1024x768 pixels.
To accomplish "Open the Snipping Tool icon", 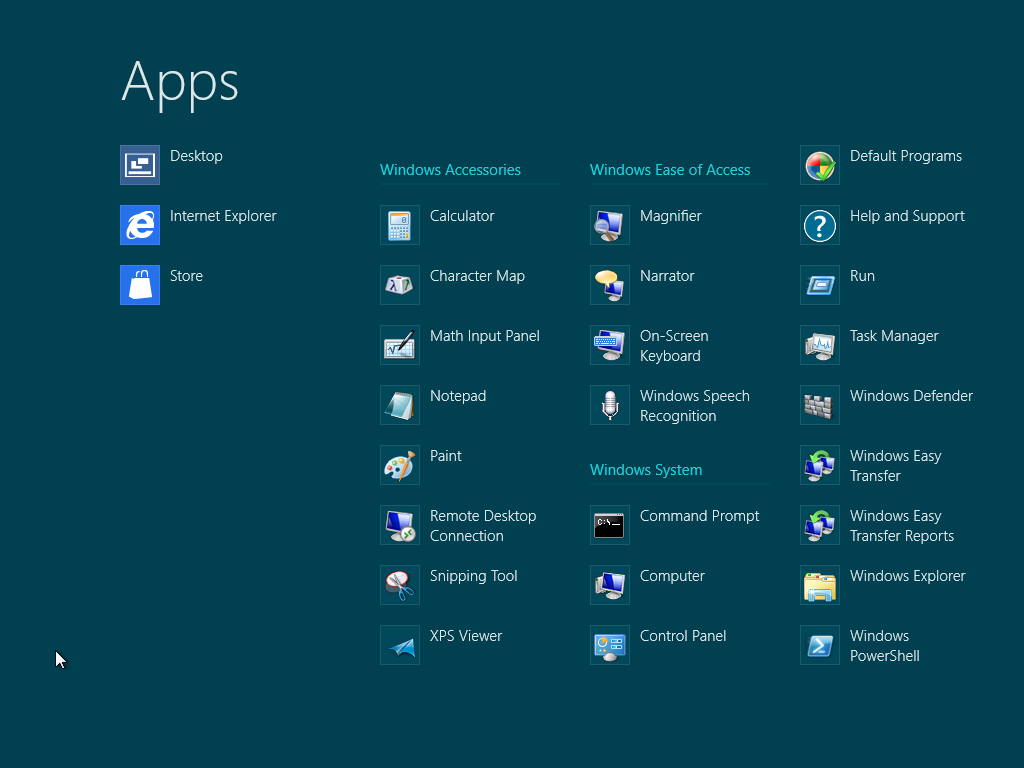I will [400, 585].
